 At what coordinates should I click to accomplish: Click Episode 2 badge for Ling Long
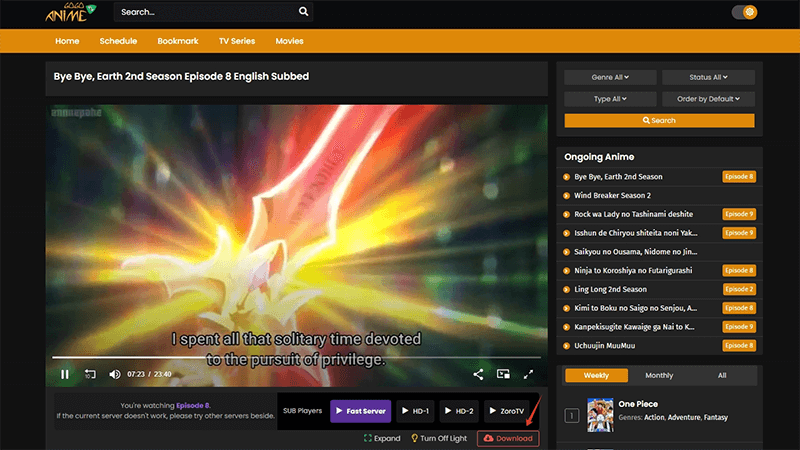pos(739,289)
